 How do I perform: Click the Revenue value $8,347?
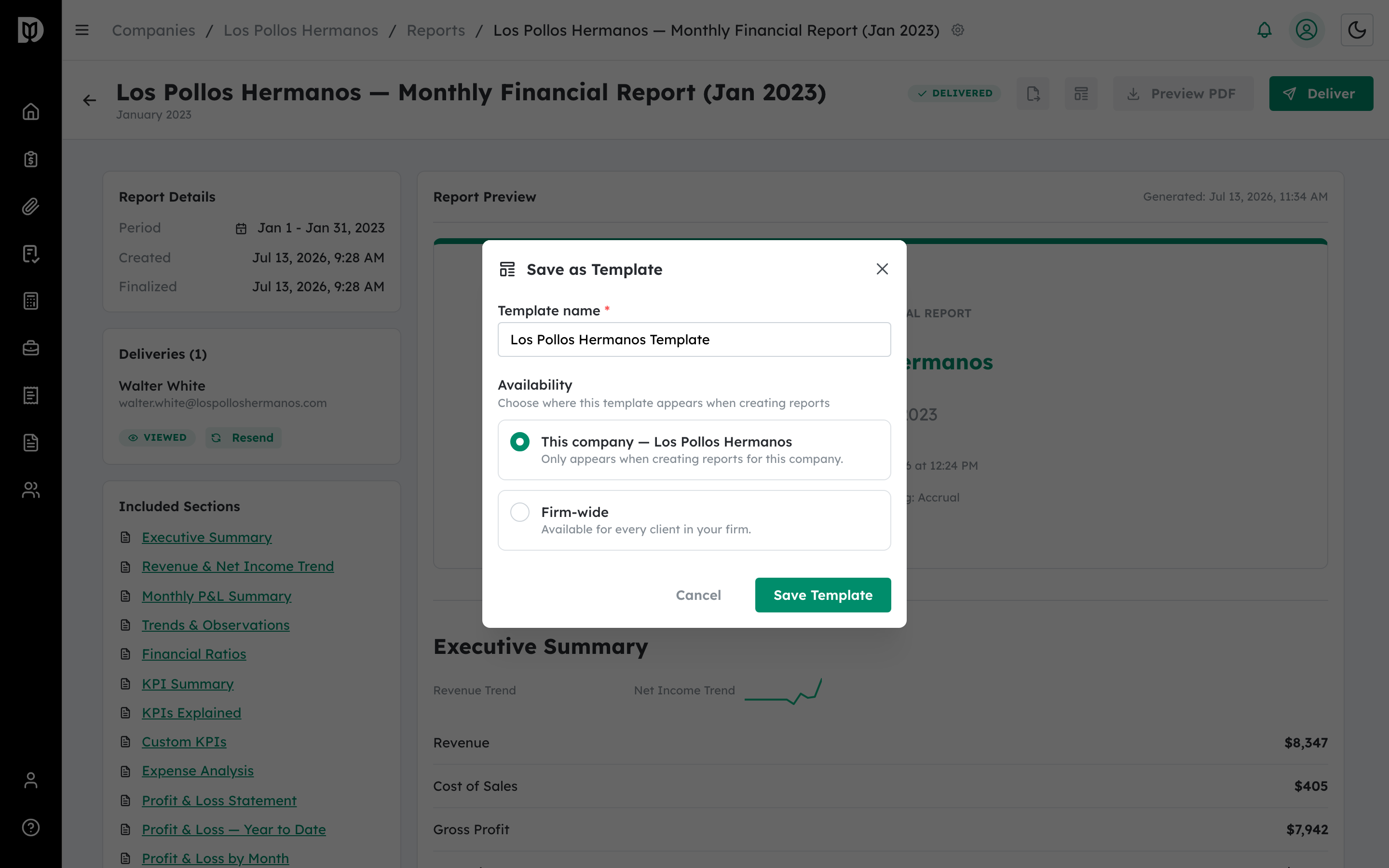pyautogui.click(x=1306, y=743)
